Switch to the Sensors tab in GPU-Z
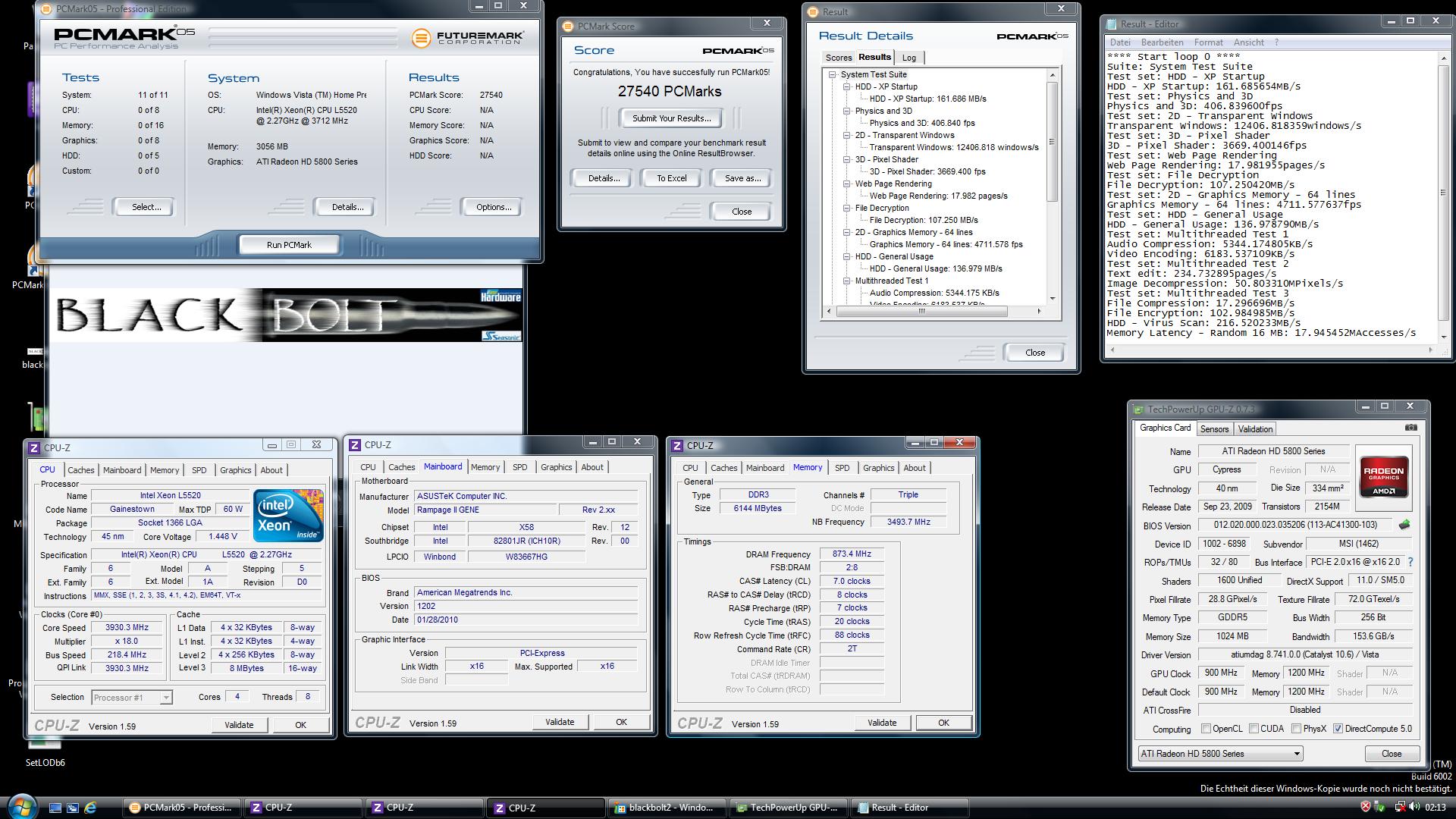Viewport: 1456px width, 819px height. click(1214, 429)
